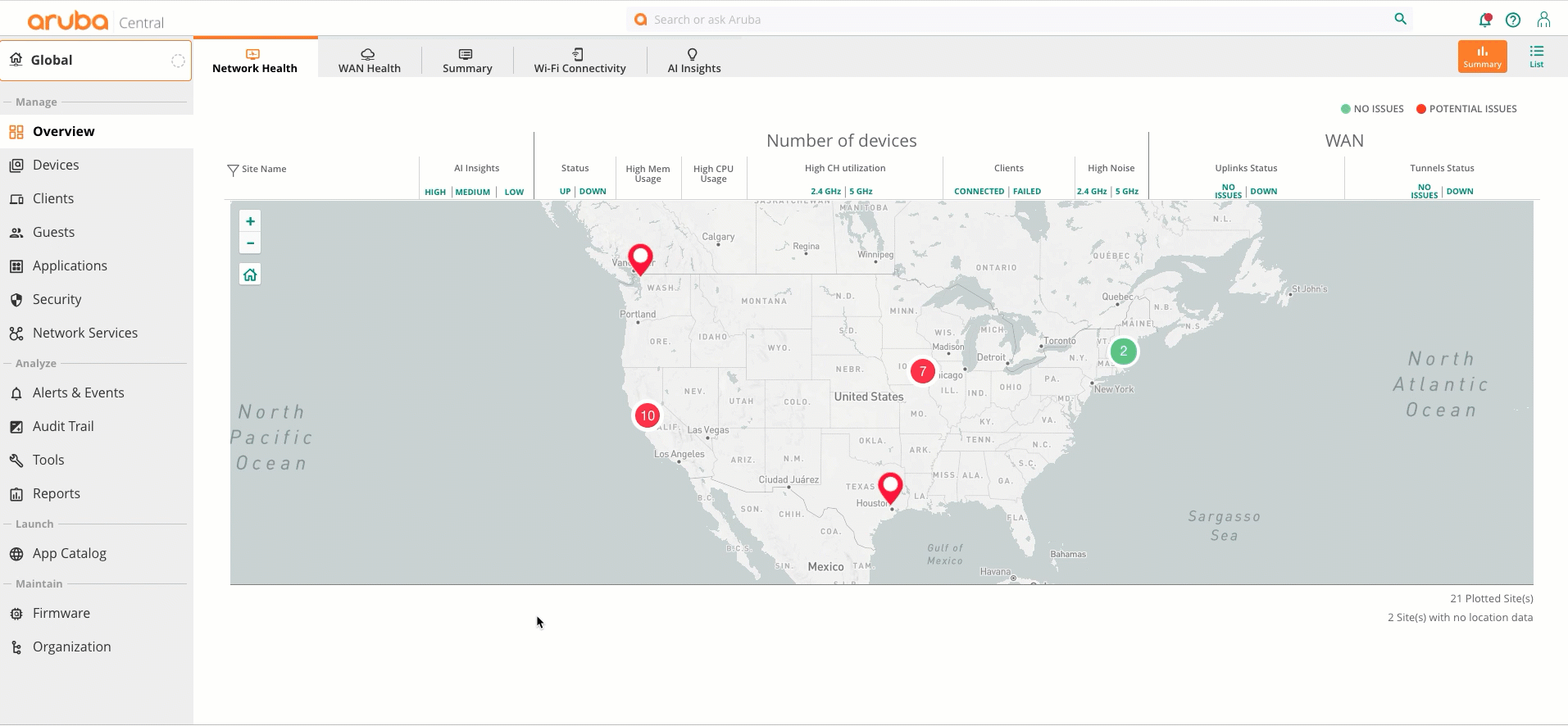Open Applications in the sidebar
The image size is (1568, 726).
[97, 265]
